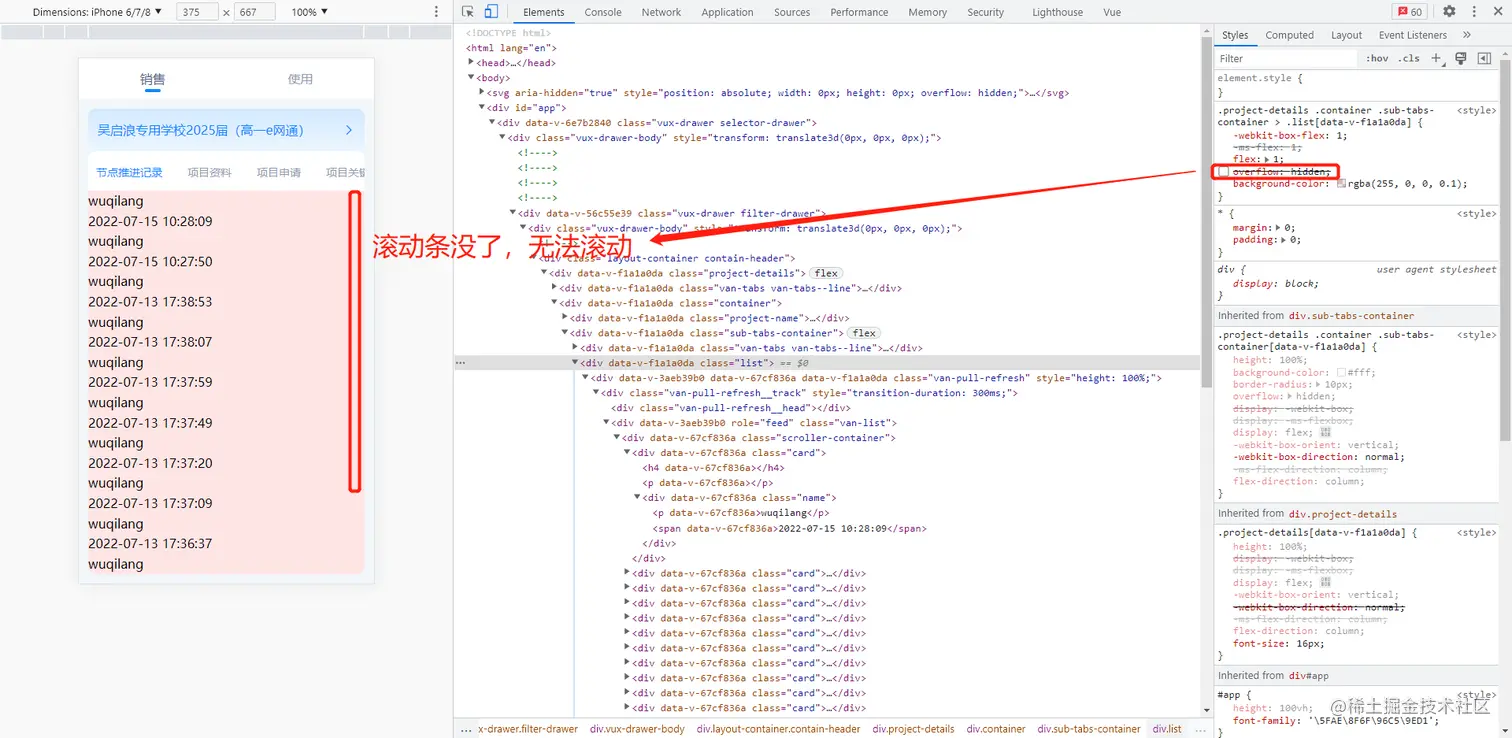
Task: Expand the margin shorthand property triangle
Action: 1279,227
